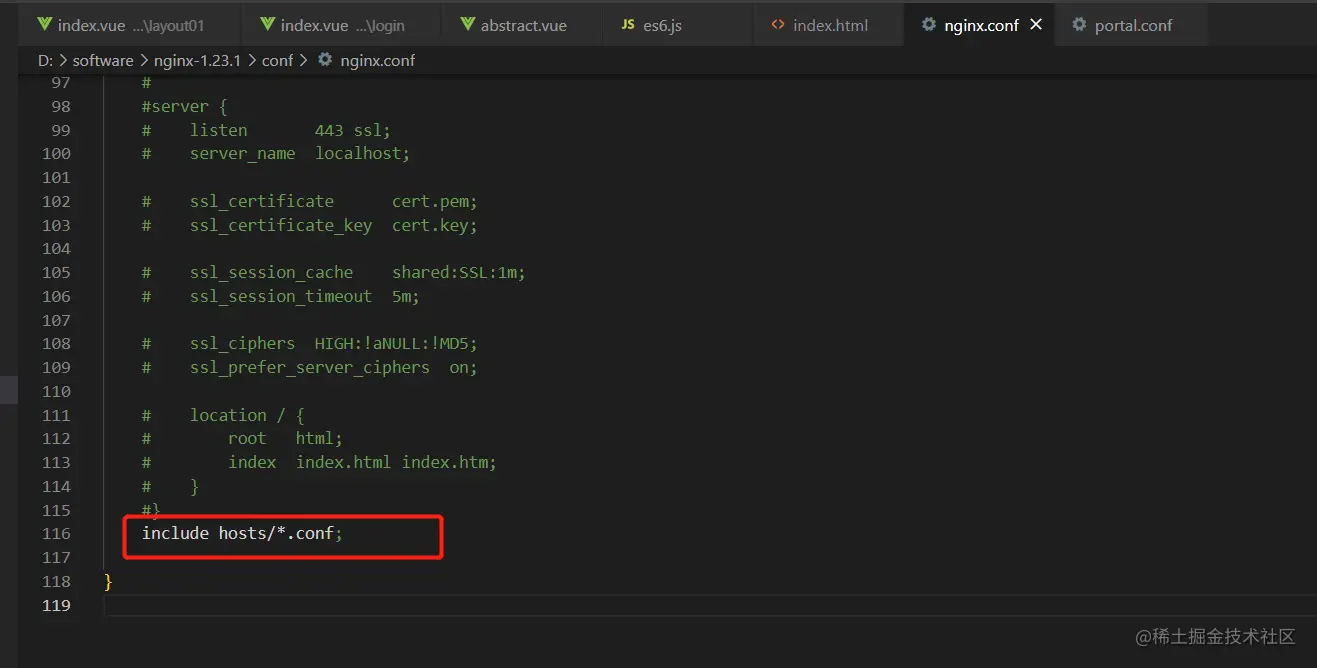Click the 'ssl_prefer_server_ciphers on;' line
This screenshot has height=668, width=1317.
(x=310, y=367)
